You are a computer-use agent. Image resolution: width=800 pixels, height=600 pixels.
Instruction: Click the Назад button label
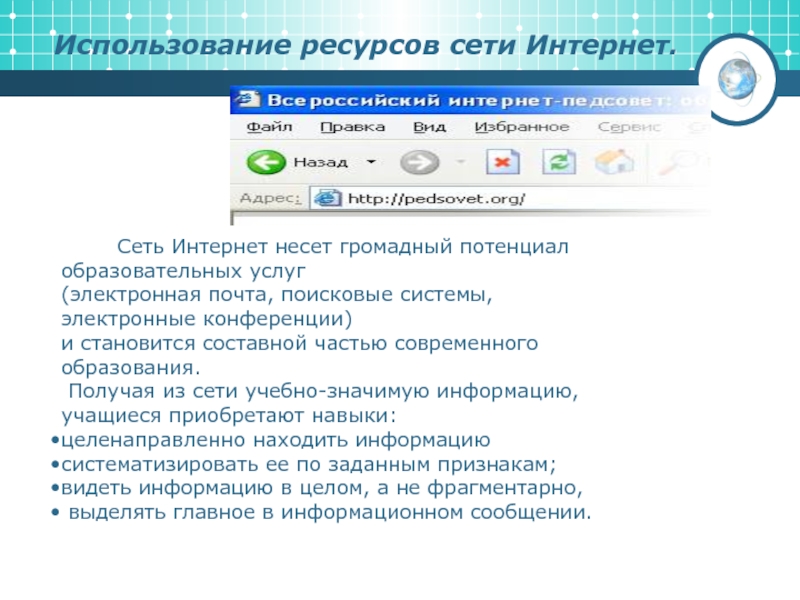tap(320, 163)
